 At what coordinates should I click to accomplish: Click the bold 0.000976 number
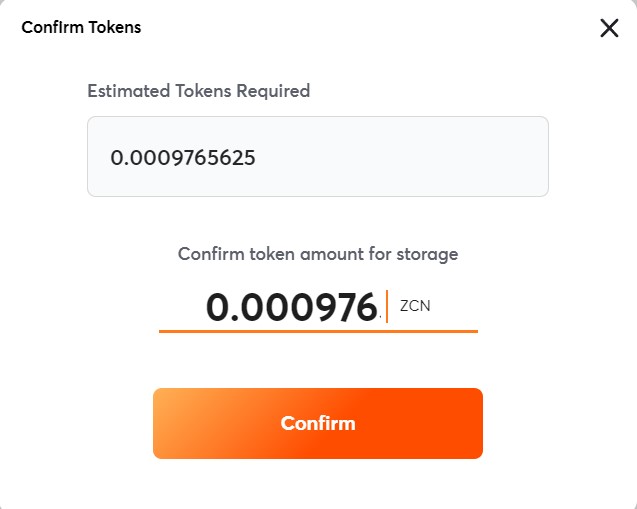[292, 307]
